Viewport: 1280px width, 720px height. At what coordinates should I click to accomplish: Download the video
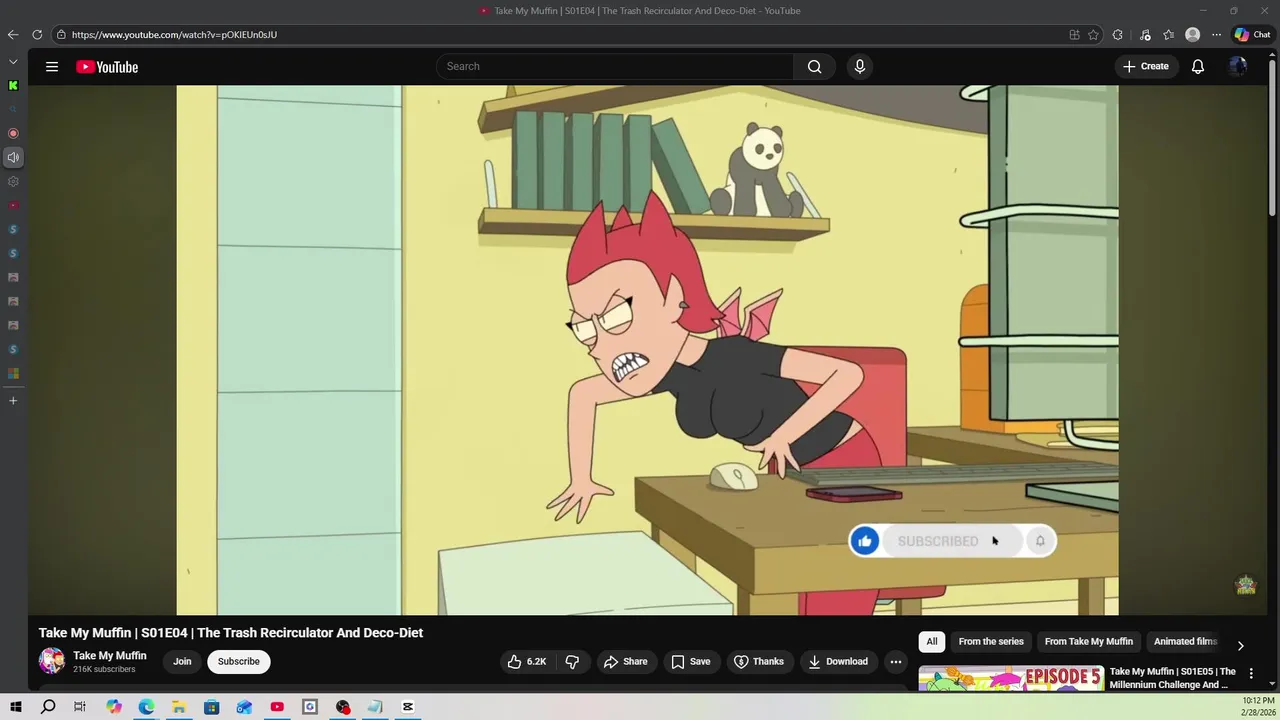tap(838, 661)
